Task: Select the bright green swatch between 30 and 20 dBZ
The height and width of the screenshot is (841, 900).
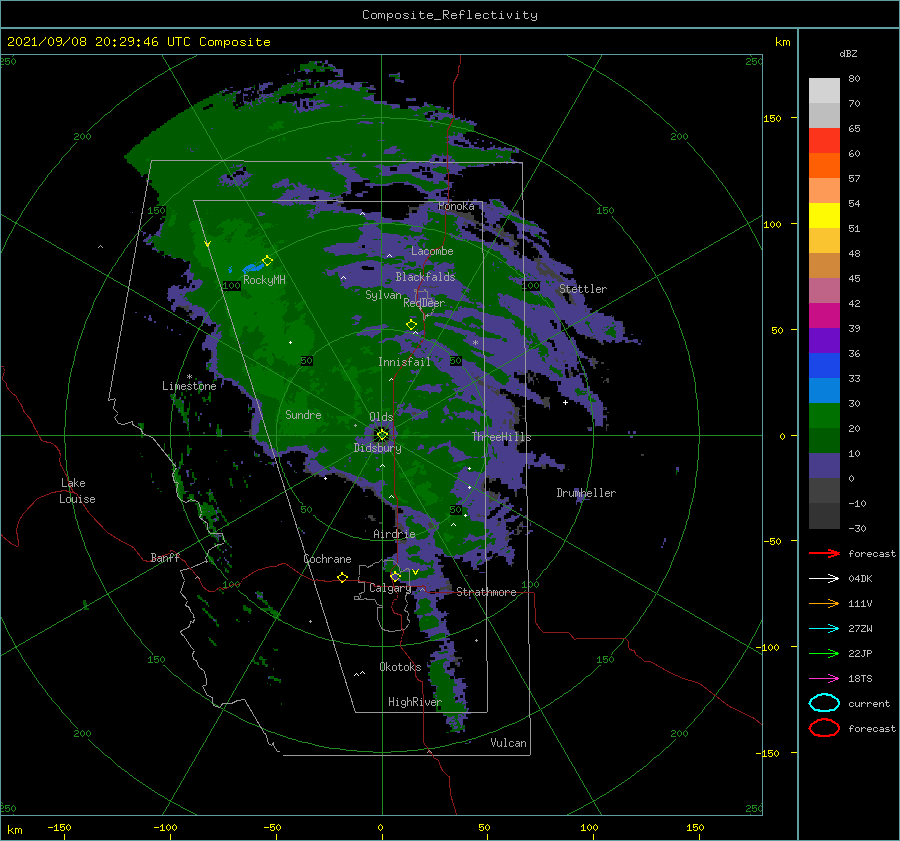Action: coord(824,416)
